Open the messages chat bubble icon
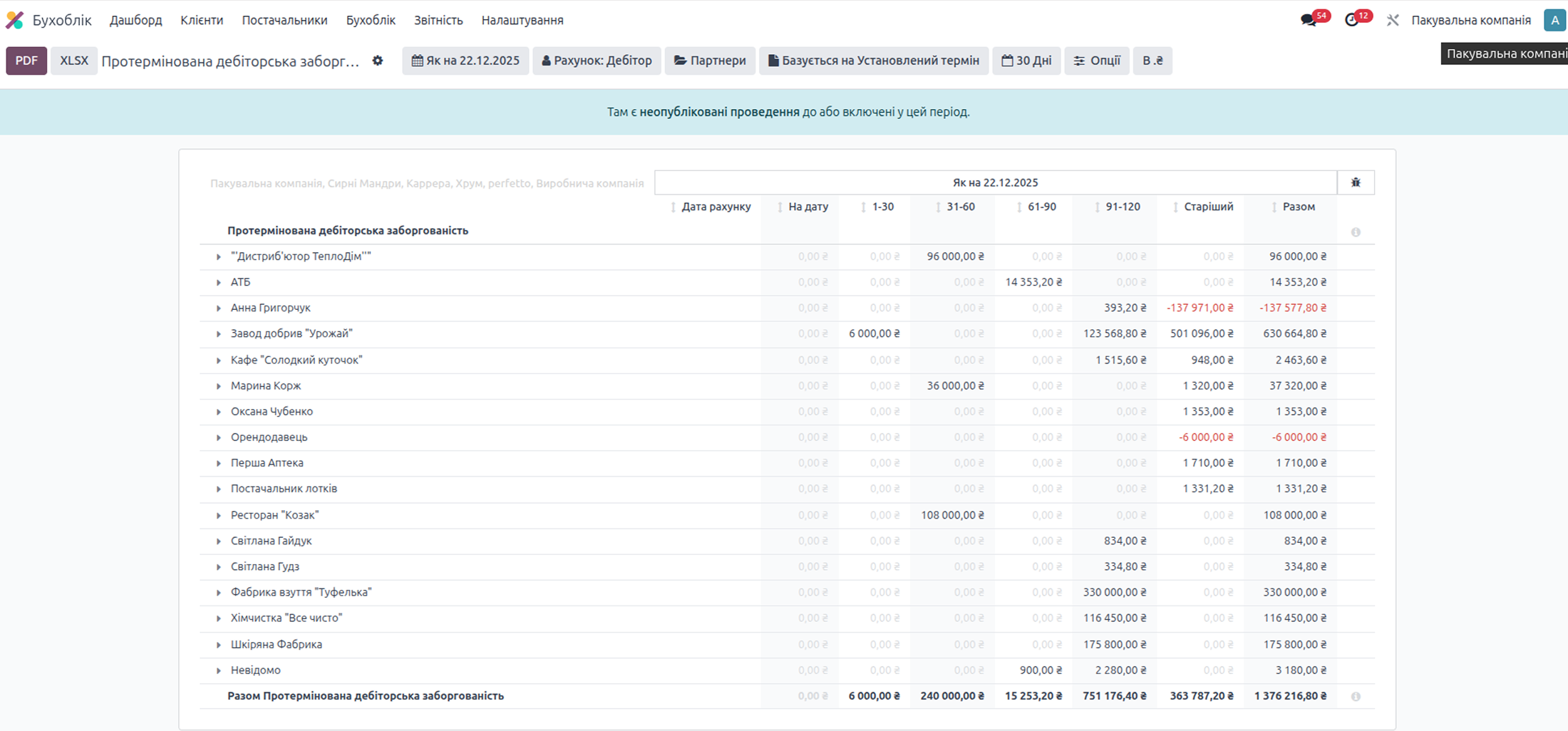Image resolution: width=1568 pixels, height=731 pixels. 1309,20
